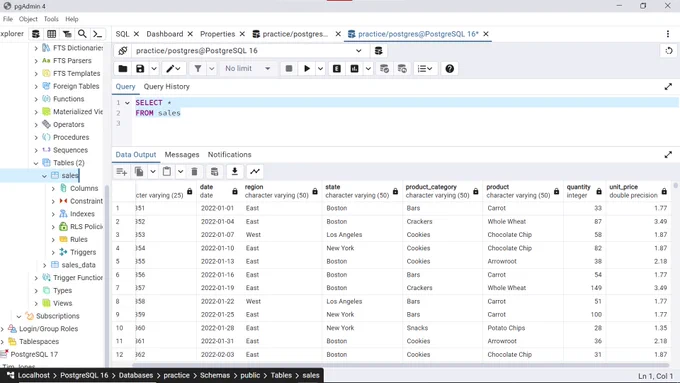Viewport: 680px width, 383px height.
Task: Switch to the Properties tab
Action: (x=218, y=34)
